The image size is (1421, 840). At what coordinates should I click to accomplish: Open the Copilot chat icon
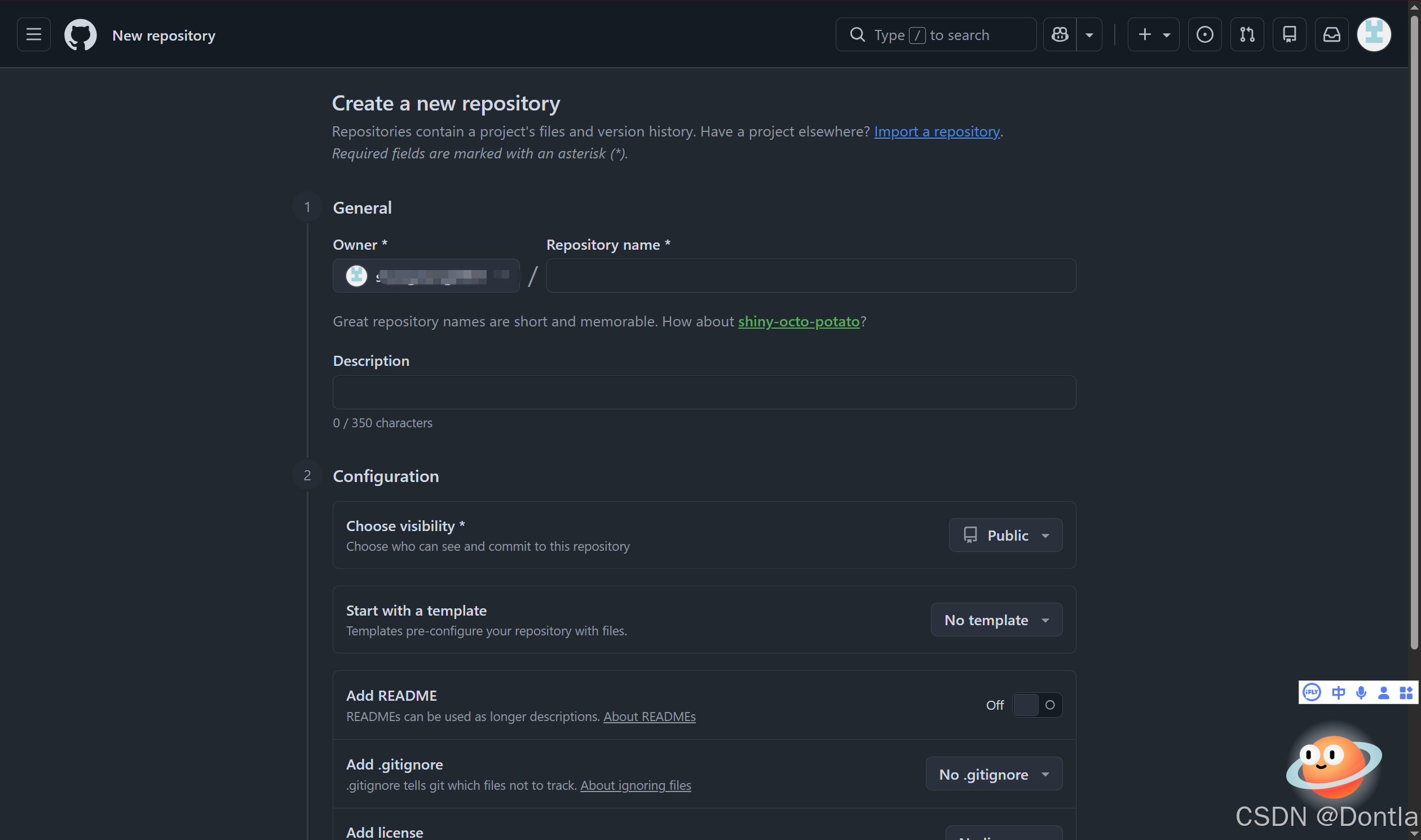pyautogui.click(x=1060, y=34)
